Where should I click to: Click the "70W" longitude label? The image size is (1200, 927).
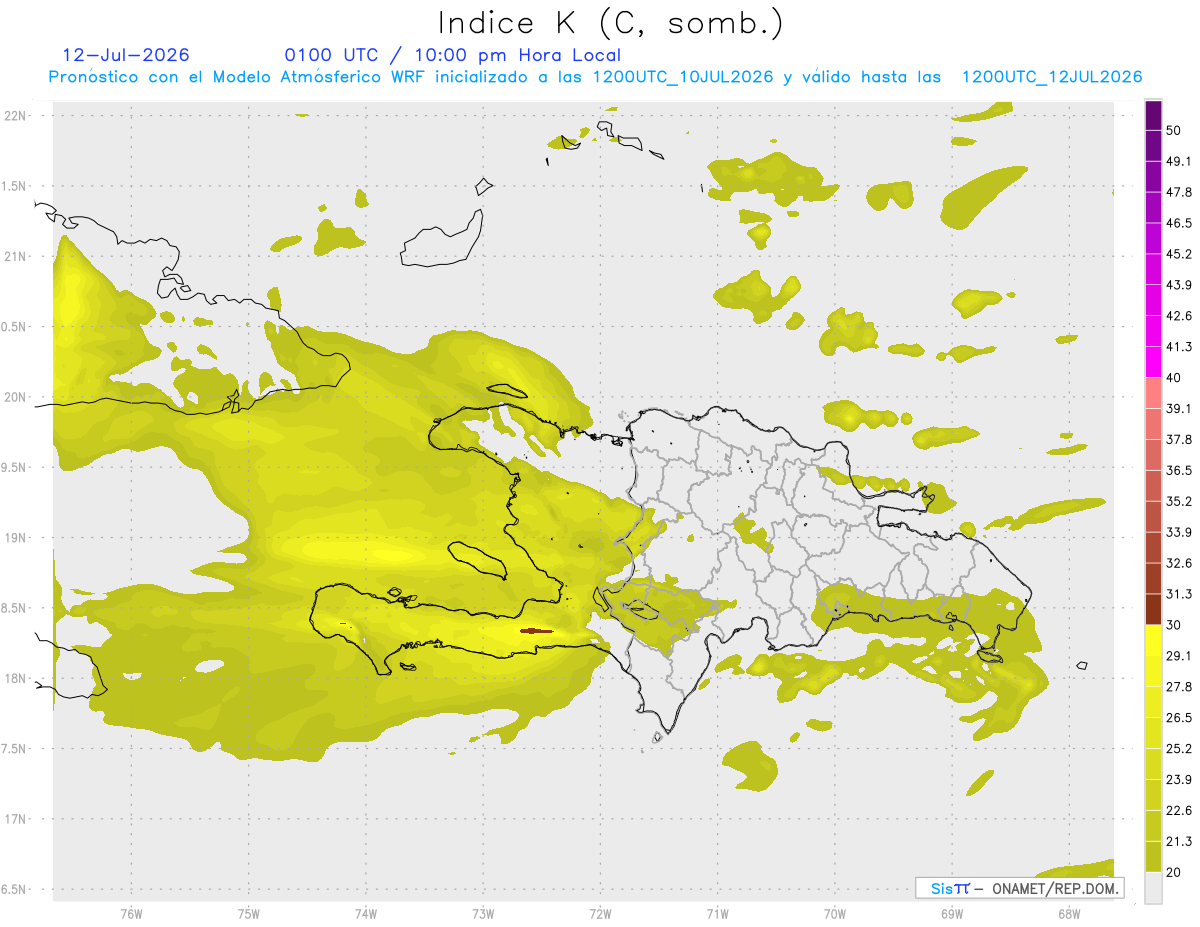click(x=835, y=913)
